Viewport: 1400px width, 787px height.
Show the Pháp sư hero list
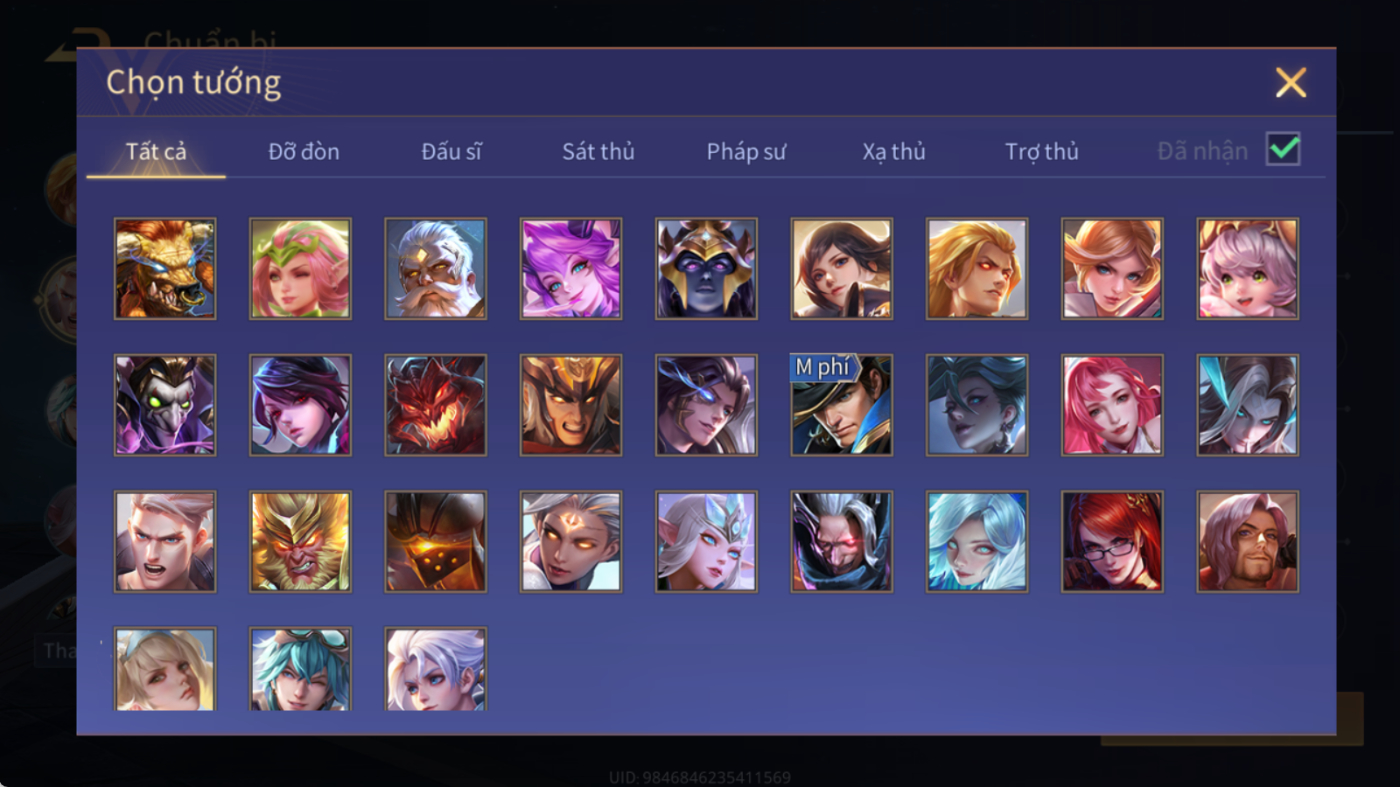coord(746,151)
